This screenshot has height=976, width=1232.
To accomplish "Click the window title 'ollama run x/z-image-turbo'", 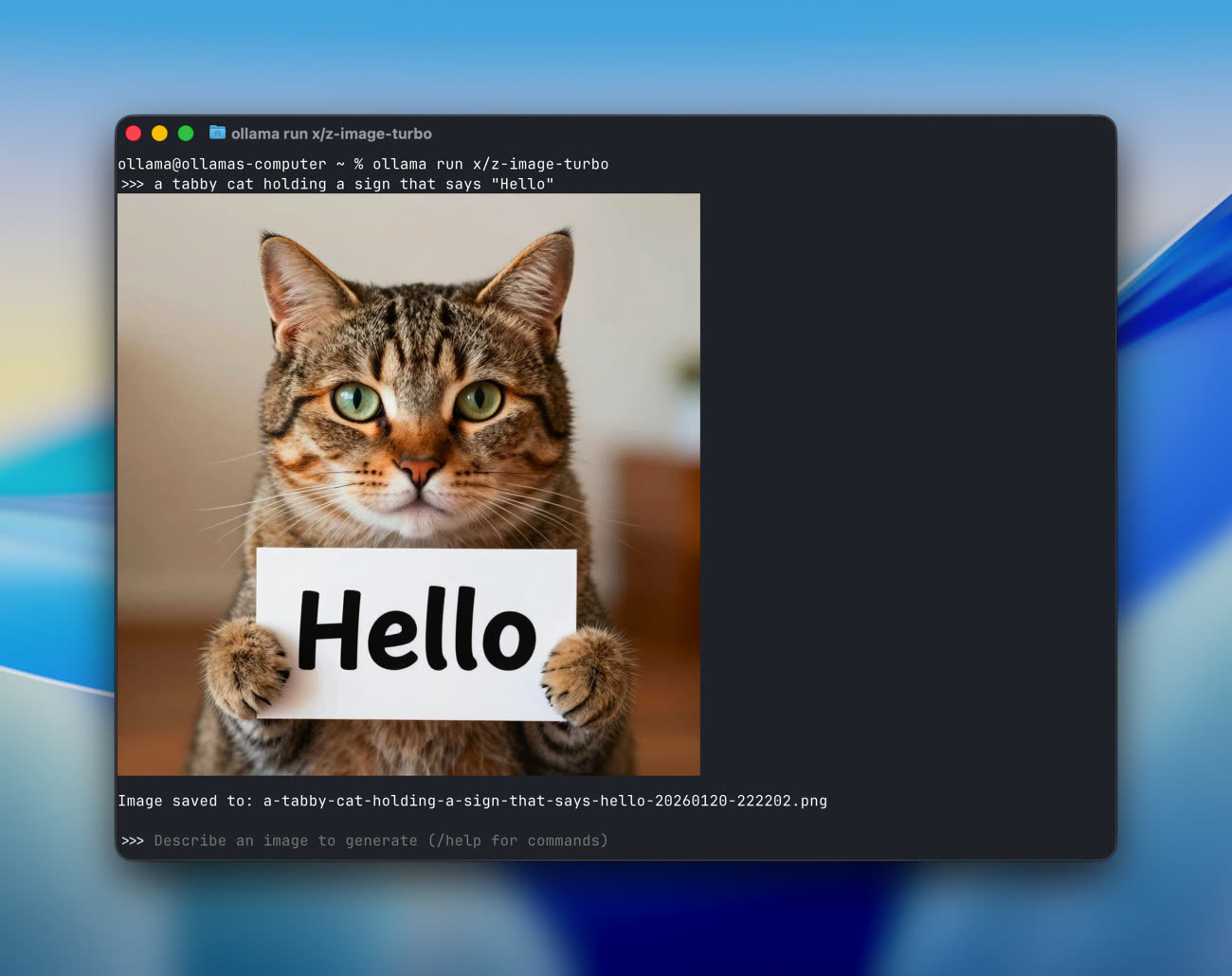I will (x=331, y=134).
